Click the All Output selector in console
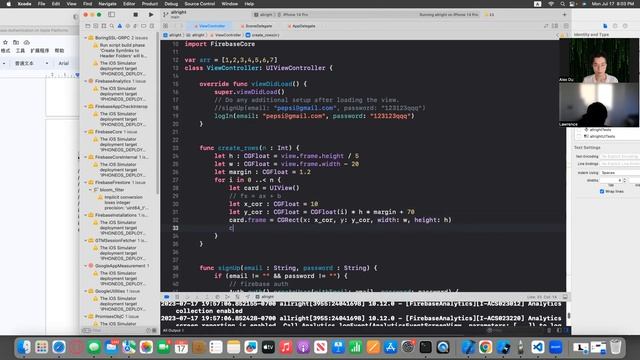 [x=173, y=330]
